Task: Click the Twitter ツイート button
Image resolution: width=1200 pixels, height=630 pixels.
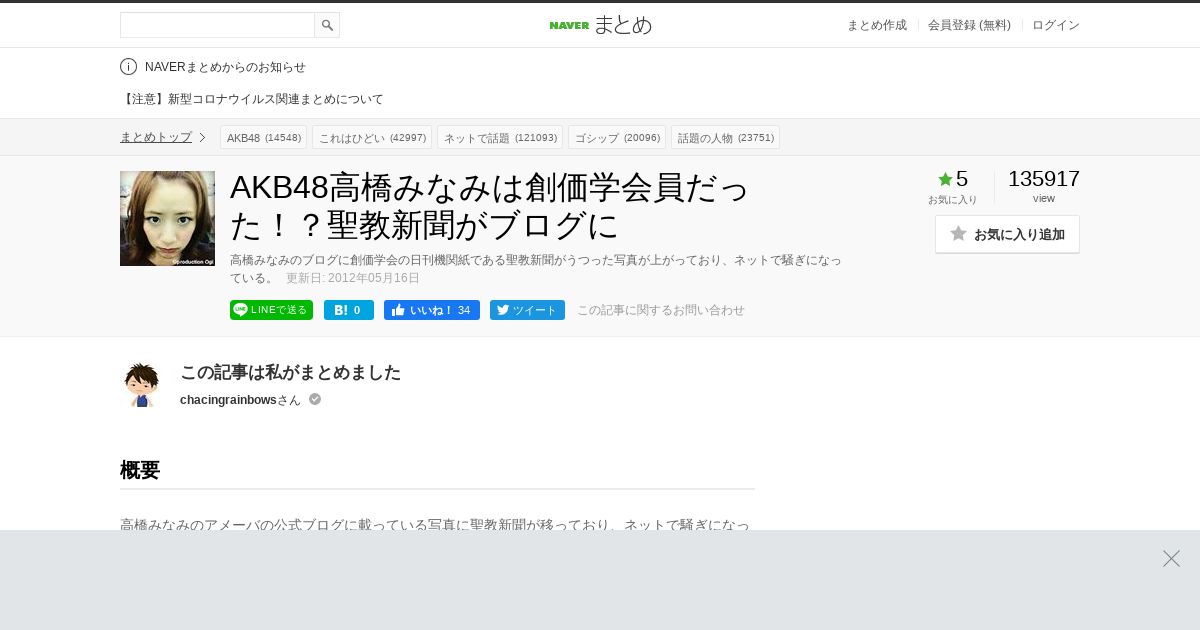Action: 527,310
